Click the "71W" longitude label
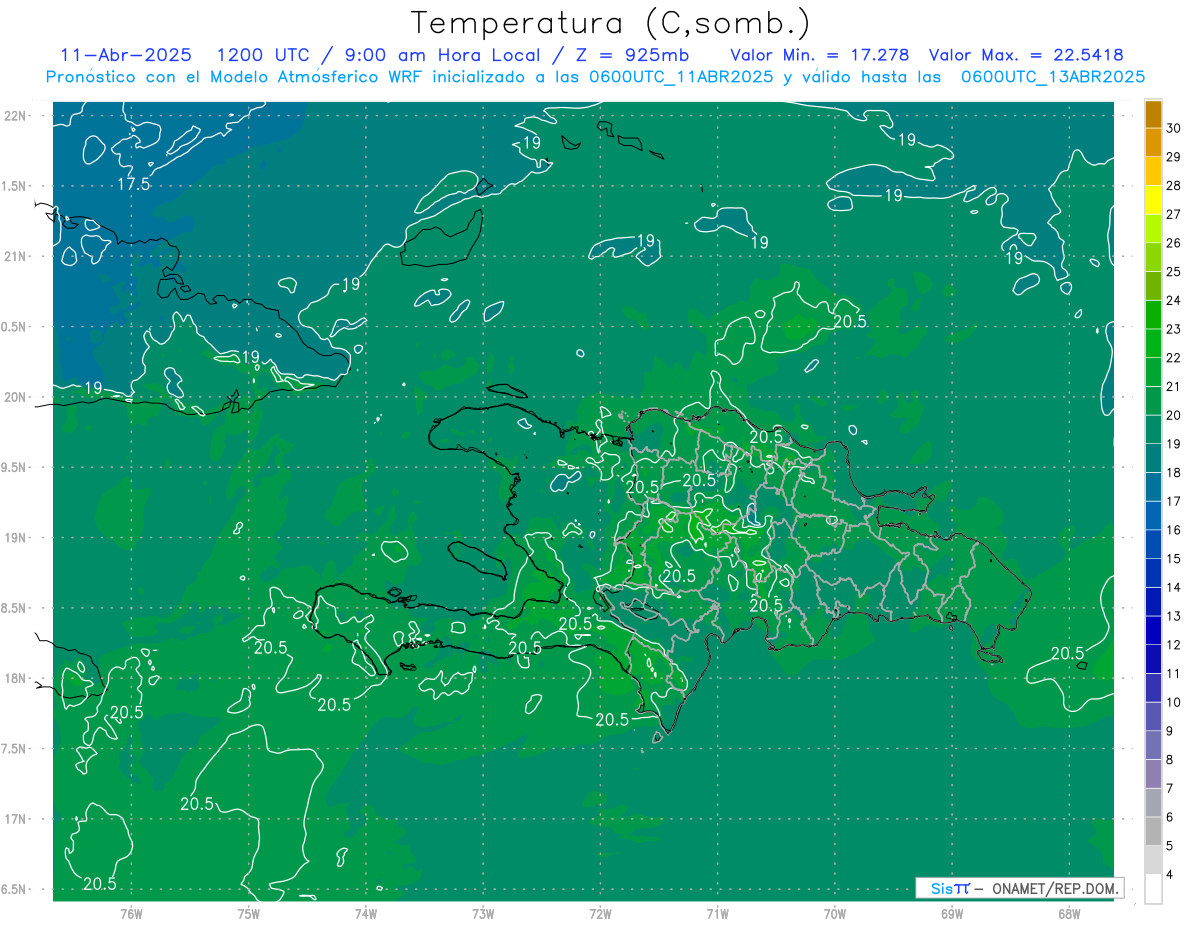 tap(717, 913)
